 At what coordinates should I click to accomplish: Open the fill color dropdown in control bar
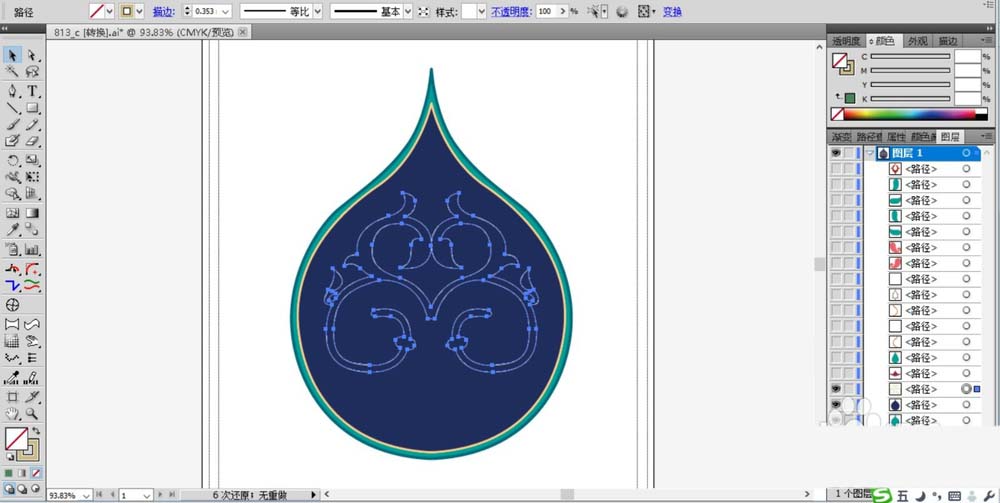109,11
